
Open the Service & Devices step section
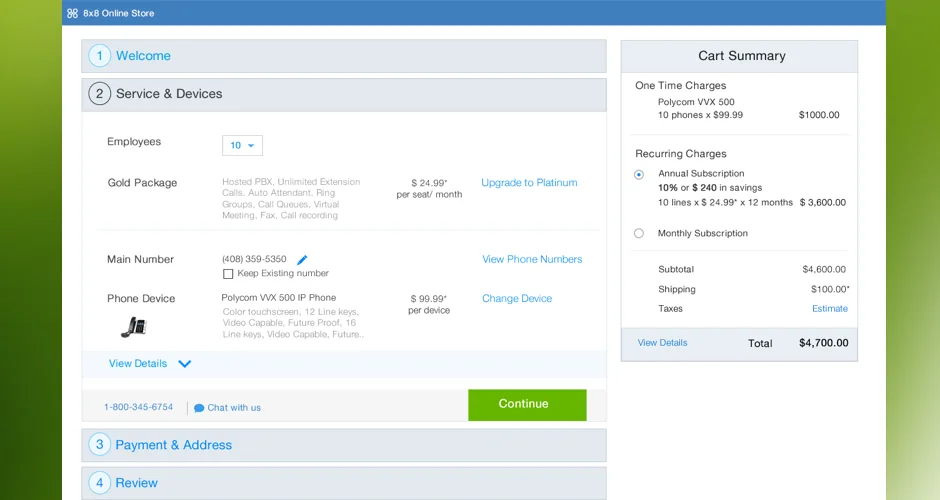(344, 94)
